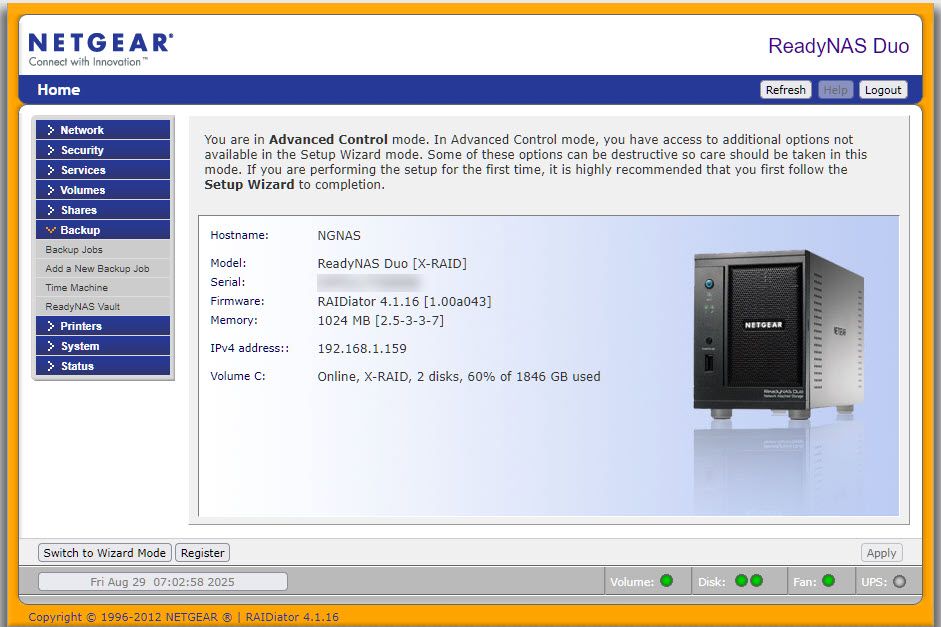Click the NETGEAR logo
The width and height of the screenshot is (941, 627).
tap(101, 49)
